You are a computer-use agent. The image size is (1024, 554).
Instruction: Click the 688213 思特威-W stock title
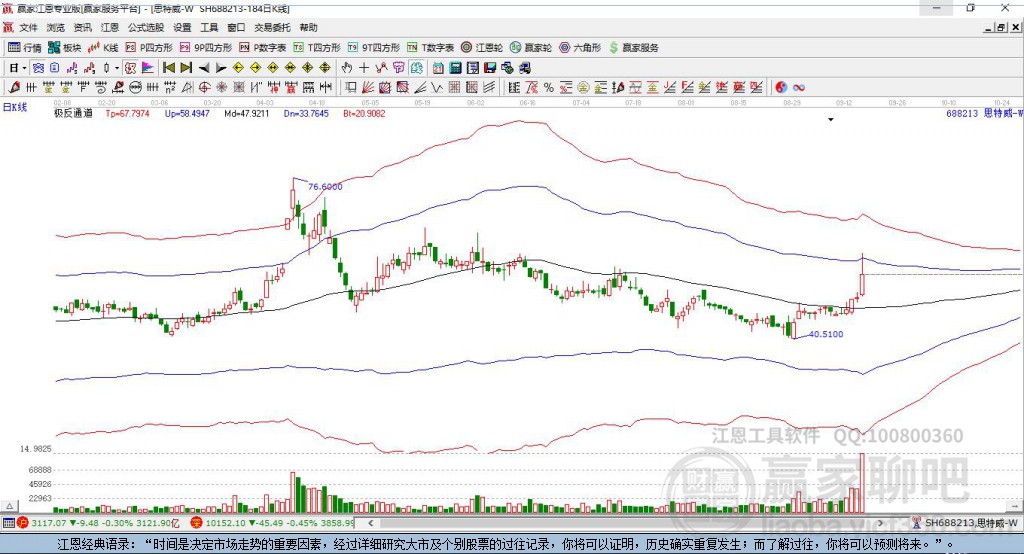(984, 113)
